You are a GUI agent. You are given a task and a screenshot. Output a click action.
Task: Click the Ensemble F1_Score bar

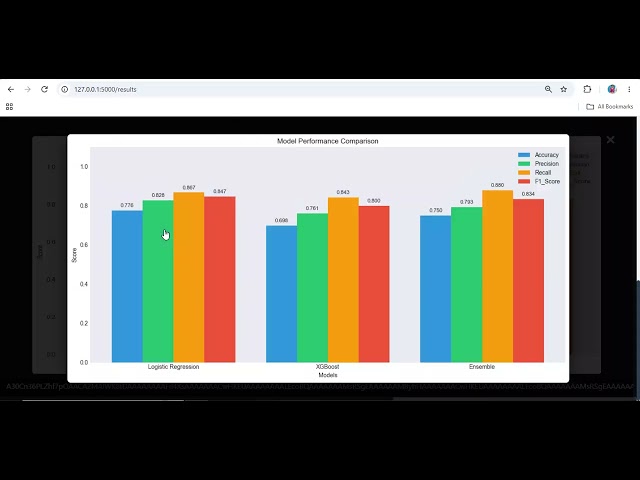click(529, 281)
